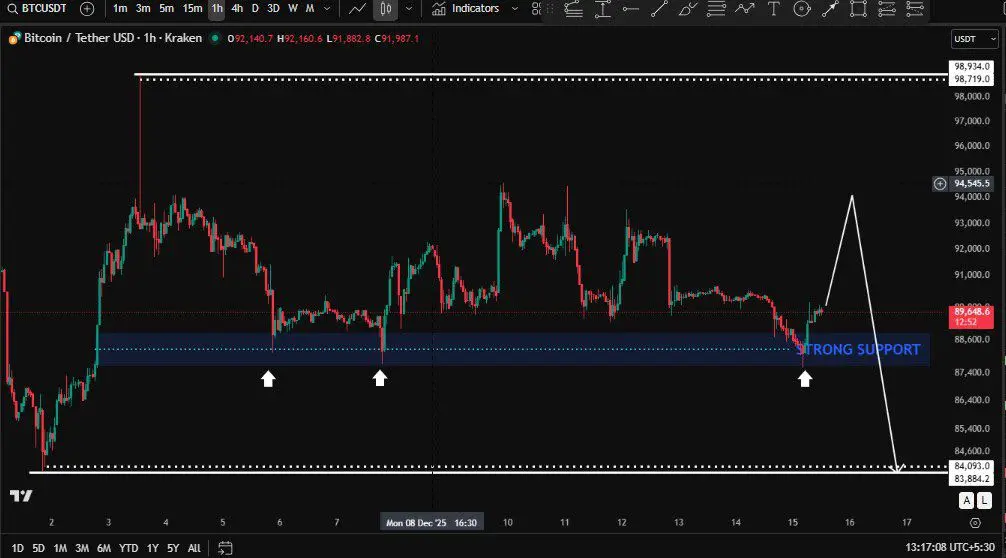Screen dimensions: 1006x558
Task: Open chart settings gear icon
Action: (975, 523)
